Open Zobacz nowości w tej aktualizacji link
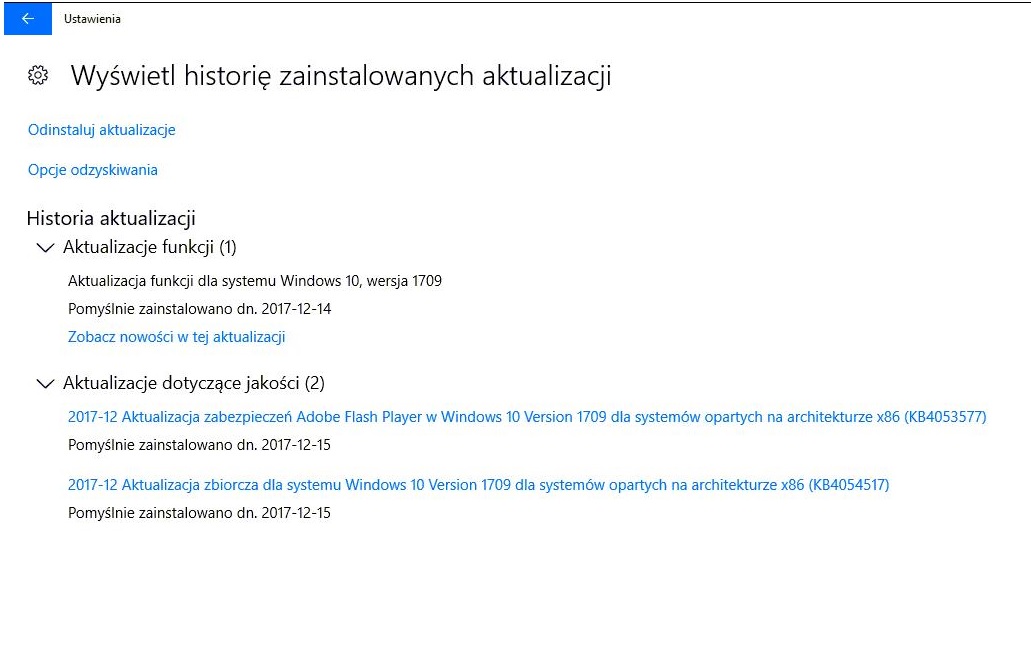 click(176, 337)
